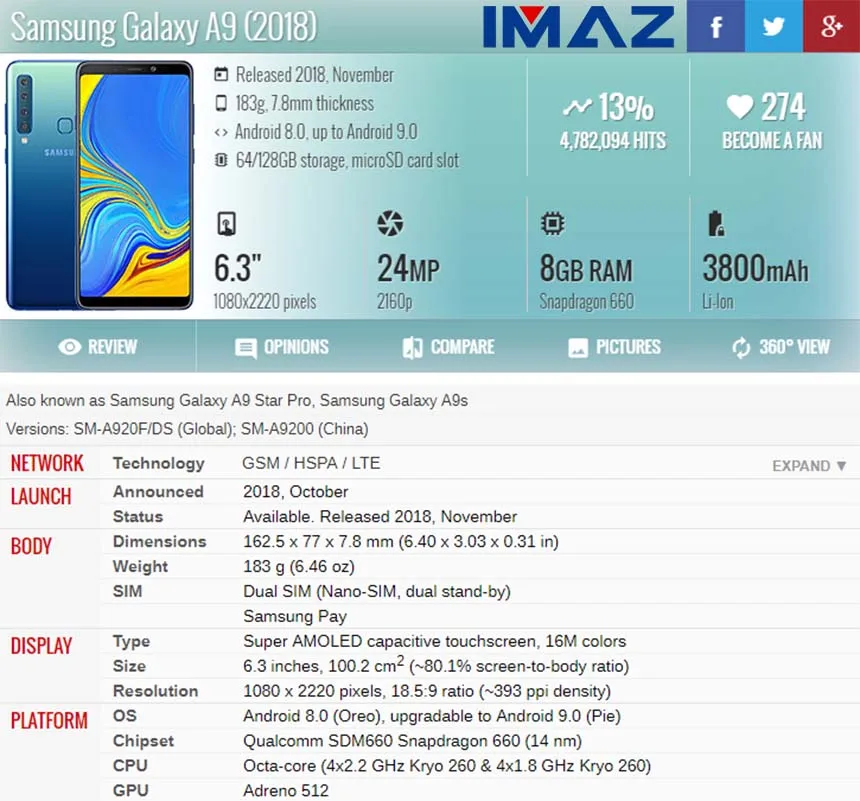The image size is (860, 801).
Task: Click the Become a Fan label
Action: (x=772, y=140)
